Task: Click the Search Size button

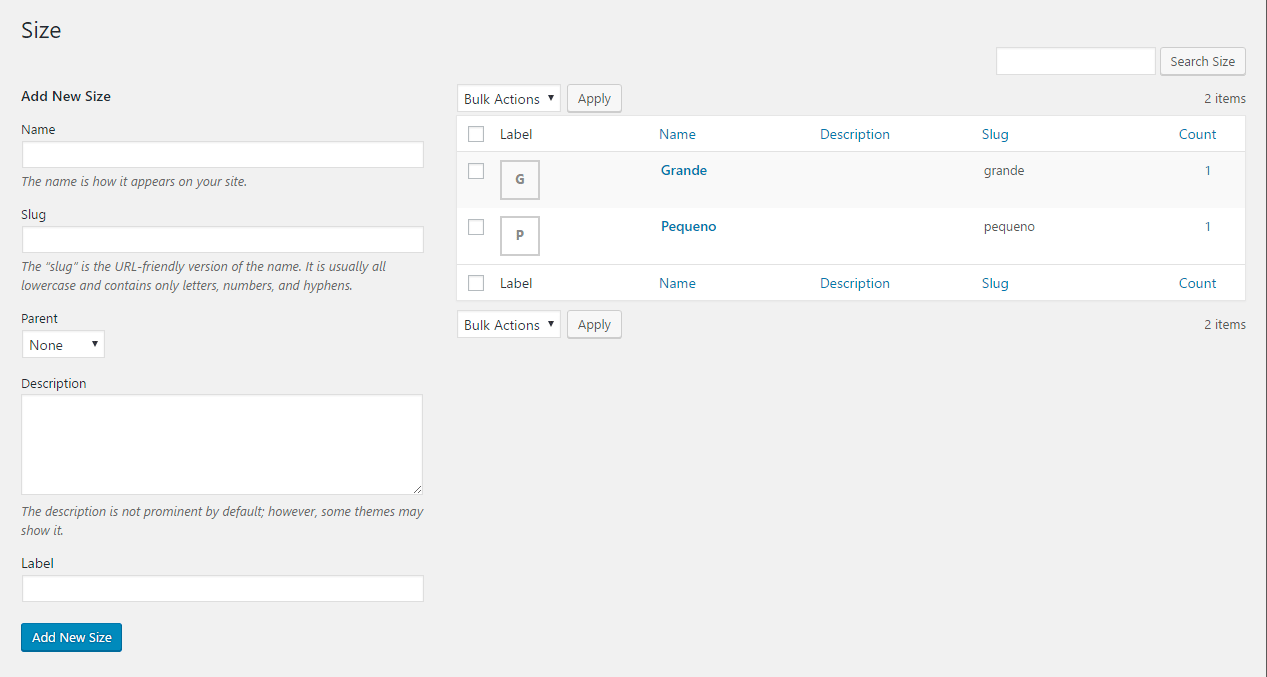Action: (1202, 61)
